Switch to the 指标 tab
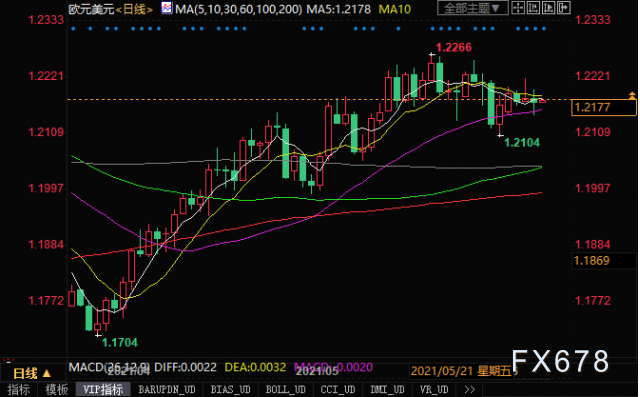 (x=18, y=390)
